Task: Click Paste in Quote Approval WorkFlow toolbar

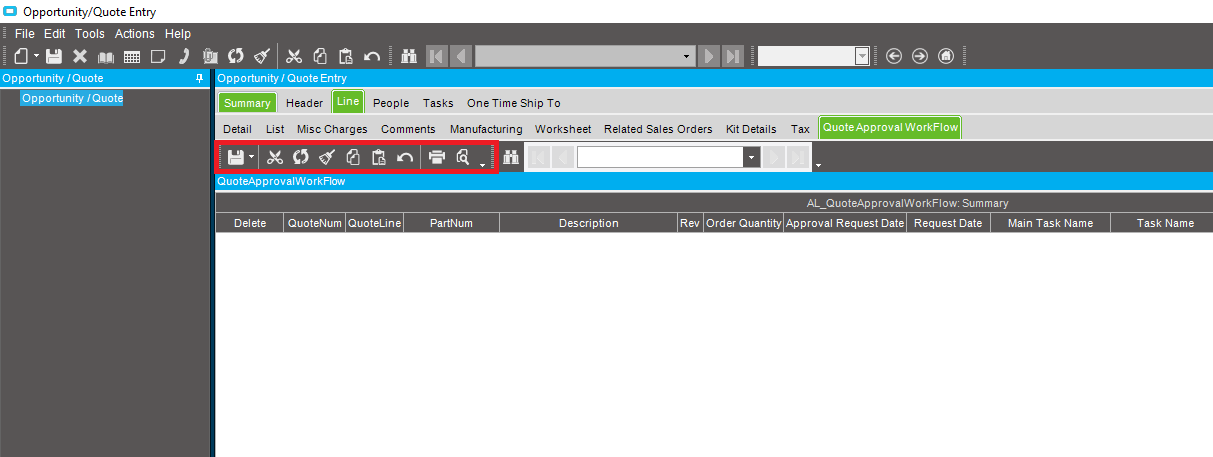Action: pyautogui.click(x=379, y=157)
